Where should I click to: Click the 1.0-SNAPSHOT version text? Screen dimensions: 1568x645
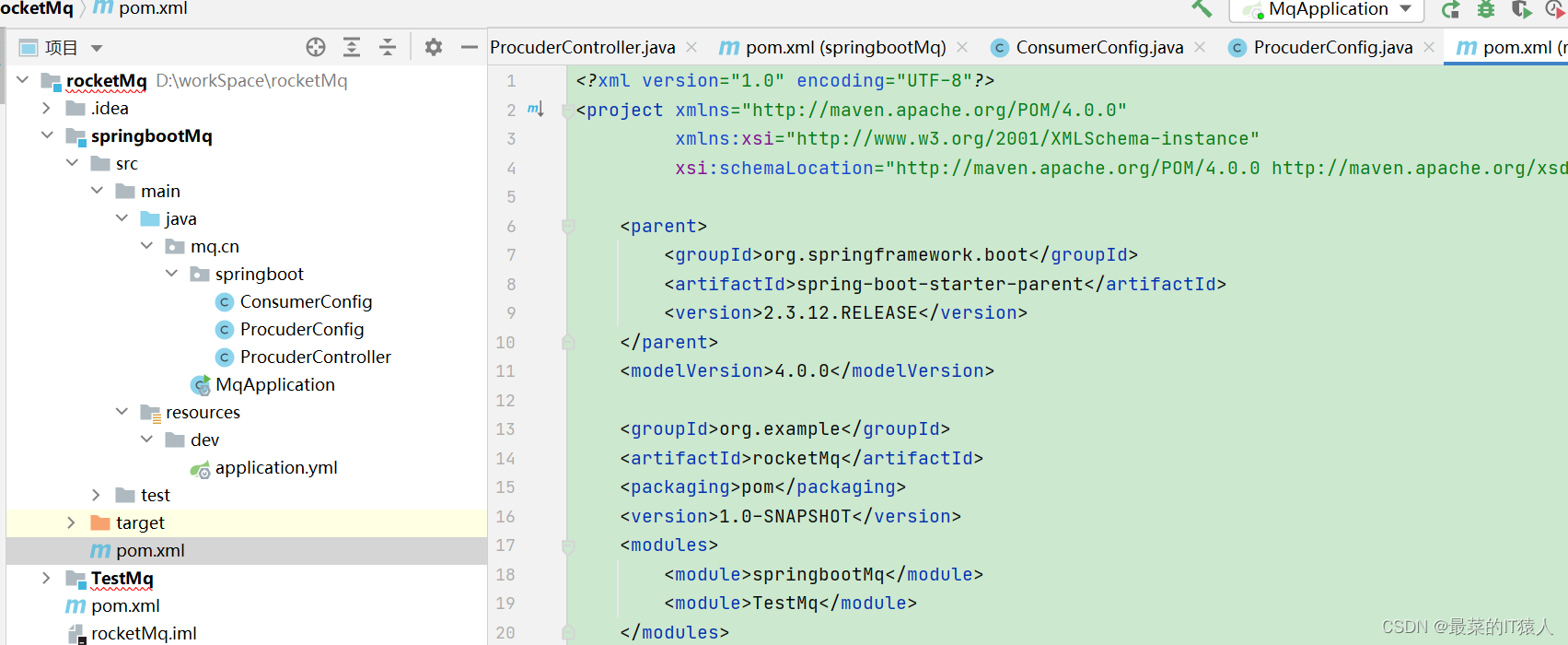click(785, 516)
